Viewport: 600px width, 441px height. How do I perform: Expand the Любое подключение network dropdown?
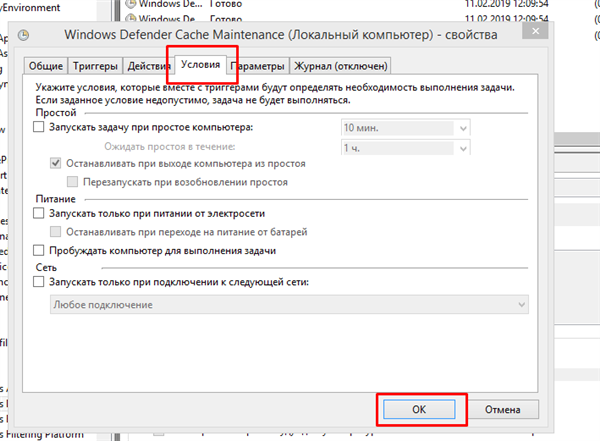[289, 305]
